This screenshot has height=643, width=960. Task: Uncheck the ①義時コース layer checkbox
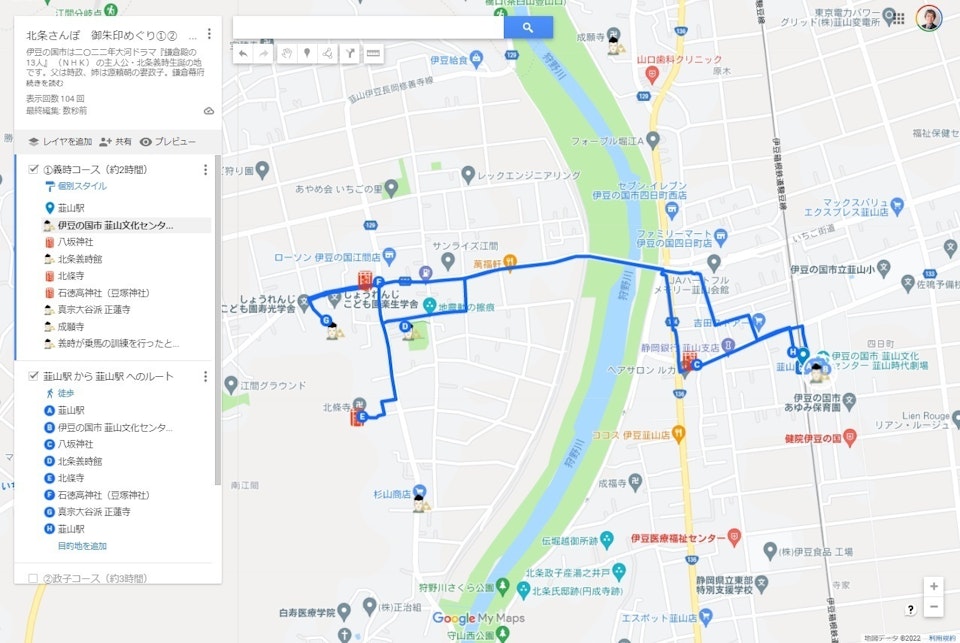pyautogui.click(x=33, y=169)
